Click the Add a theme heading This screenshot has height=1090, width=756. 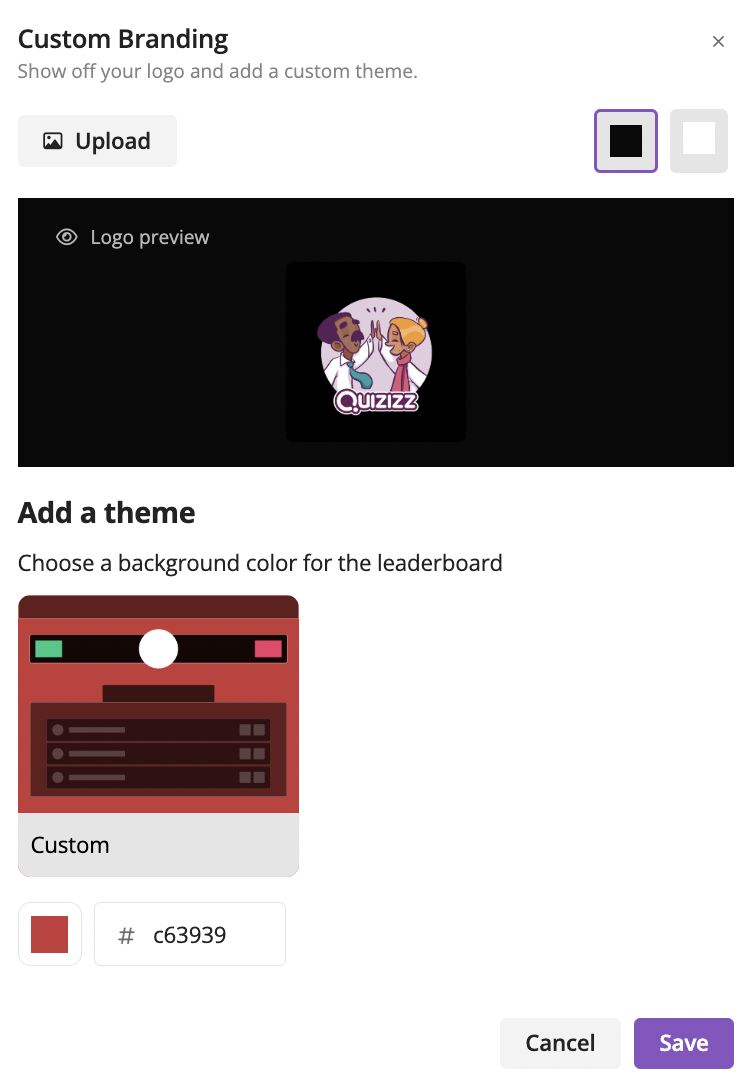(x=106, y=513)
